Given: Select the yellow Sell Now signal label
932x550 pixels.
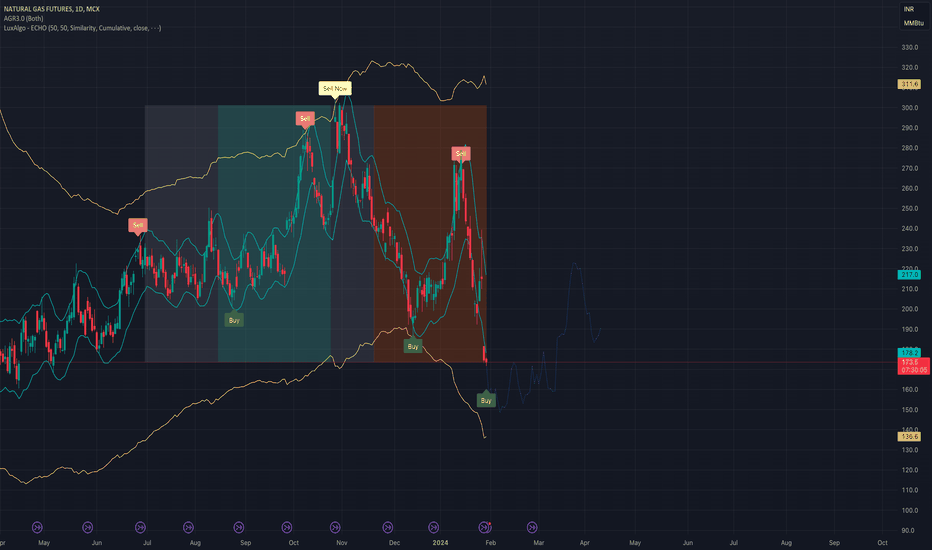Looking at the screenshot, I should click(x=335, y=89).
